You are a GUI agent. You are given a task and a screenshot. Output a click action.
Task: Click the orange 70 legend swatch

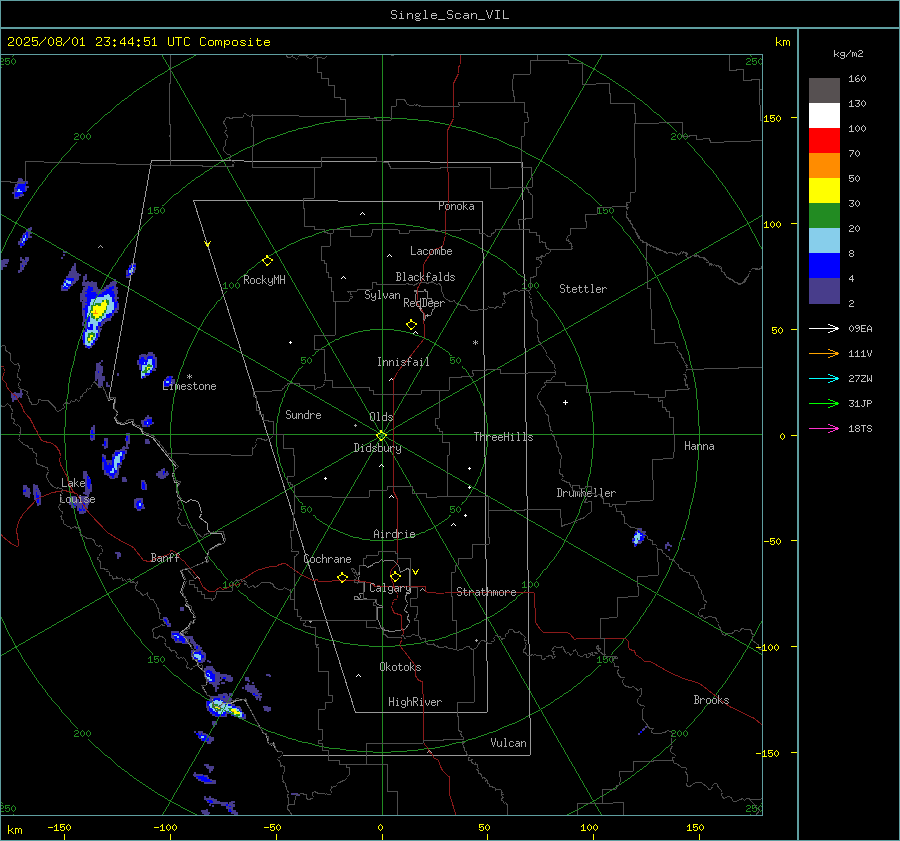tap(824, 165)
